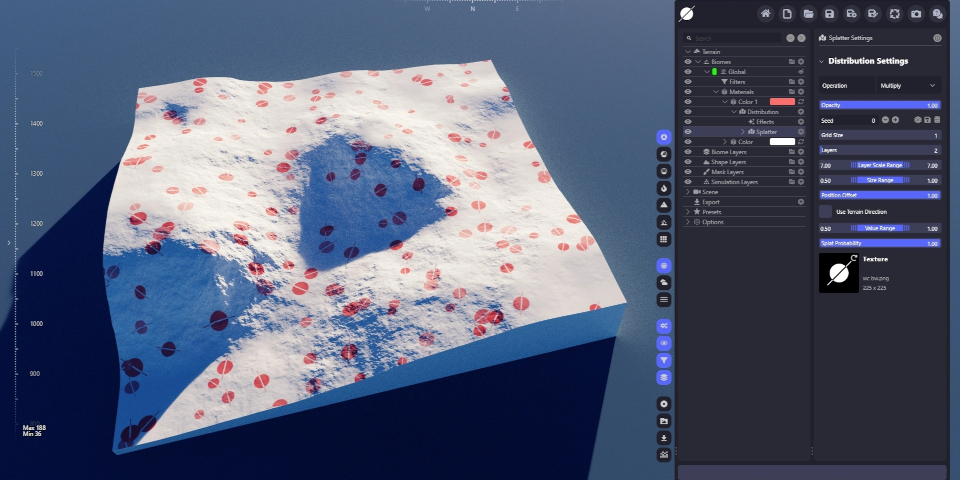Click the red Color 1 swatch

coord(781,102)
